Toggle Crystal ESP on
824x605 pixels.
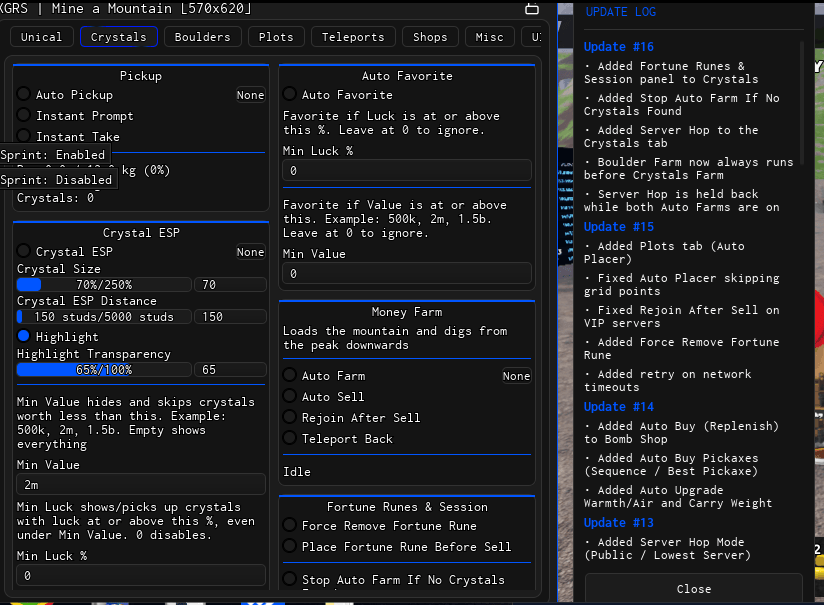click(24, 251)
